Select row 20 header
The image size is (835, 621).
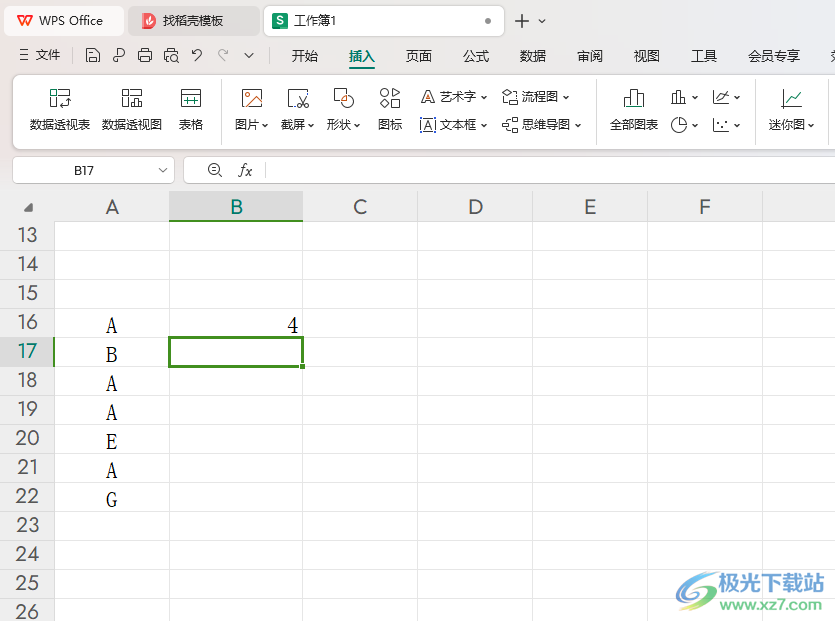(27, 439)
